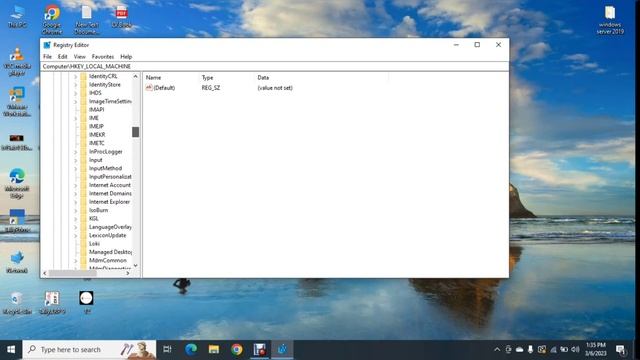Open Task View from the taskbar
This screenshot has height=360, width=640.
(167, 350)
